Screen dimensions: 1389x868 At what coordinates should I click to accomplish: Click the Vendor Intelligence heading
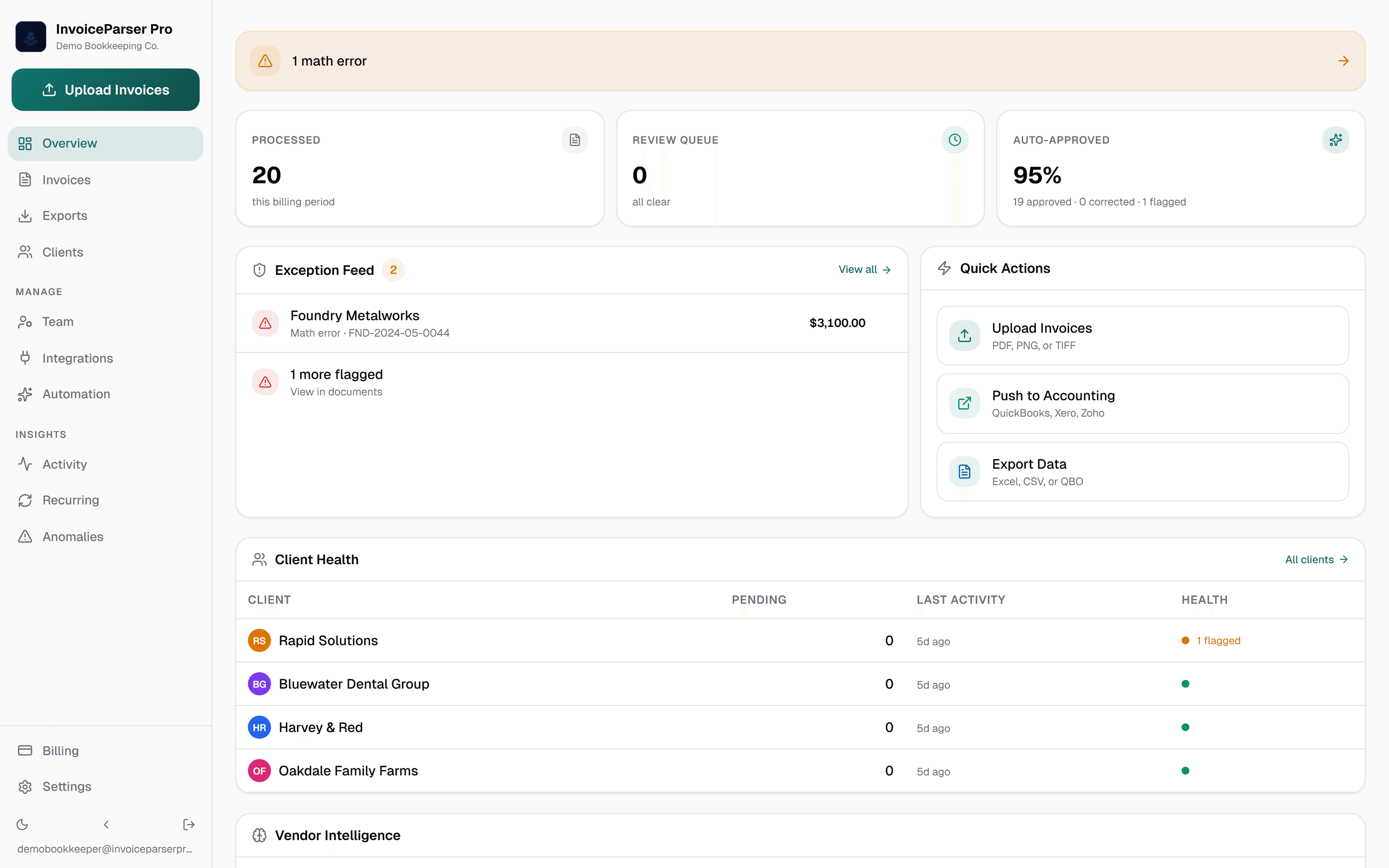pyautogui.click(x=337, y=835)
